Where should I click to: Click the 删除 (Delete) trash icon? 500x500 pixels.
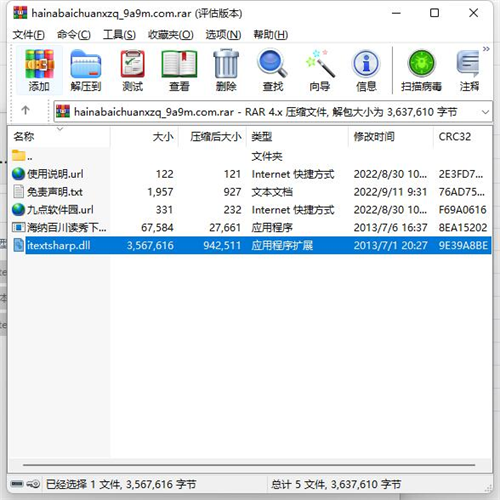pos(226,70)
